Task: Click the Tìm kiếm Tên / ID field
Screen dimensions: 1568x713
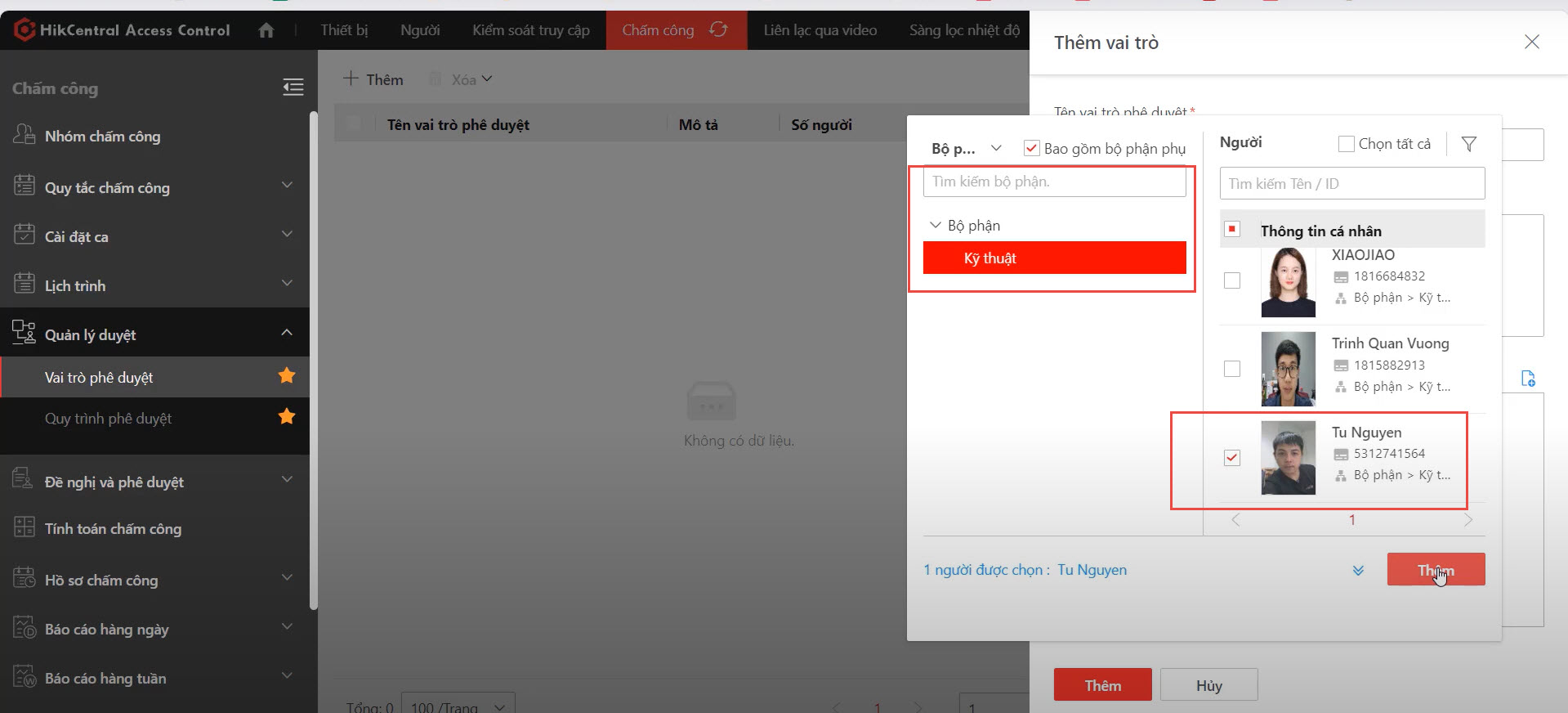Action: pos(1351,184)
